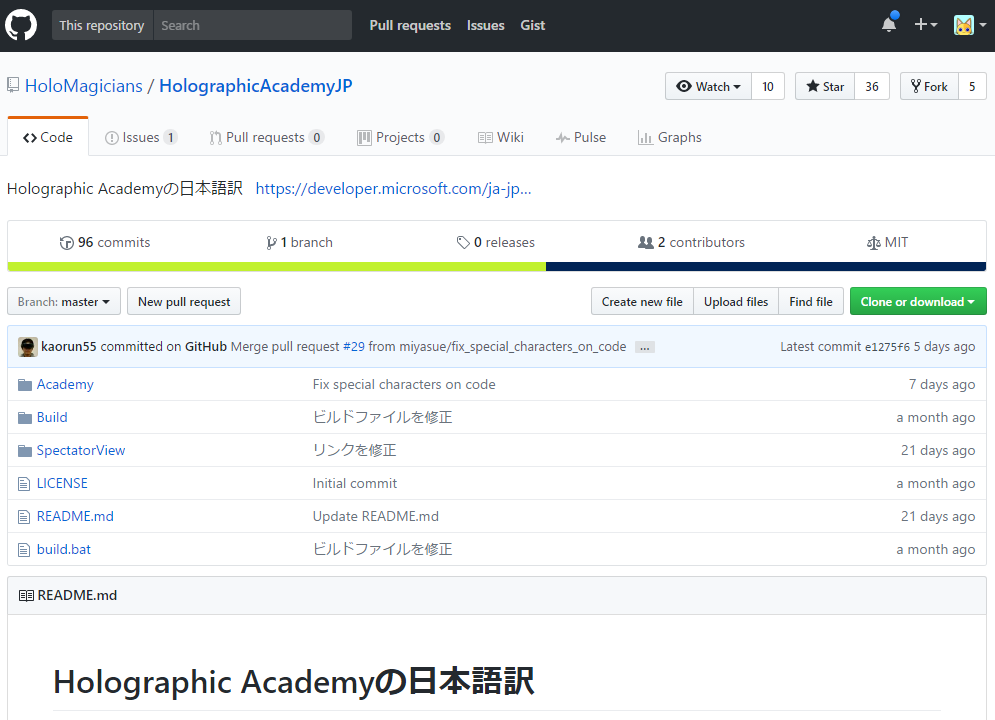Click the SpectatorView folder icon

point(25,450)
